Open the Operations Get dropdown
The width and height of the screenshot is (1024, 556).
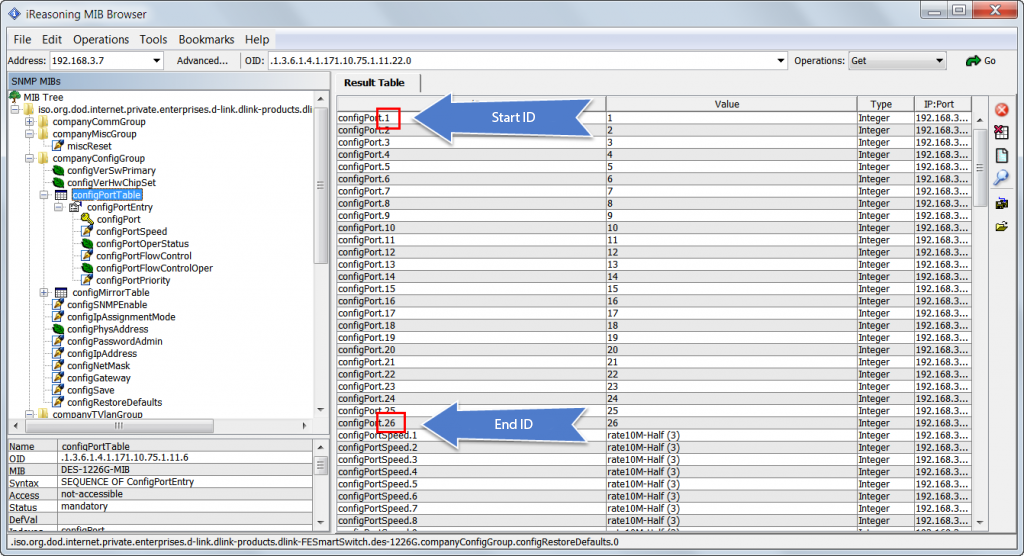coord(897,61)
